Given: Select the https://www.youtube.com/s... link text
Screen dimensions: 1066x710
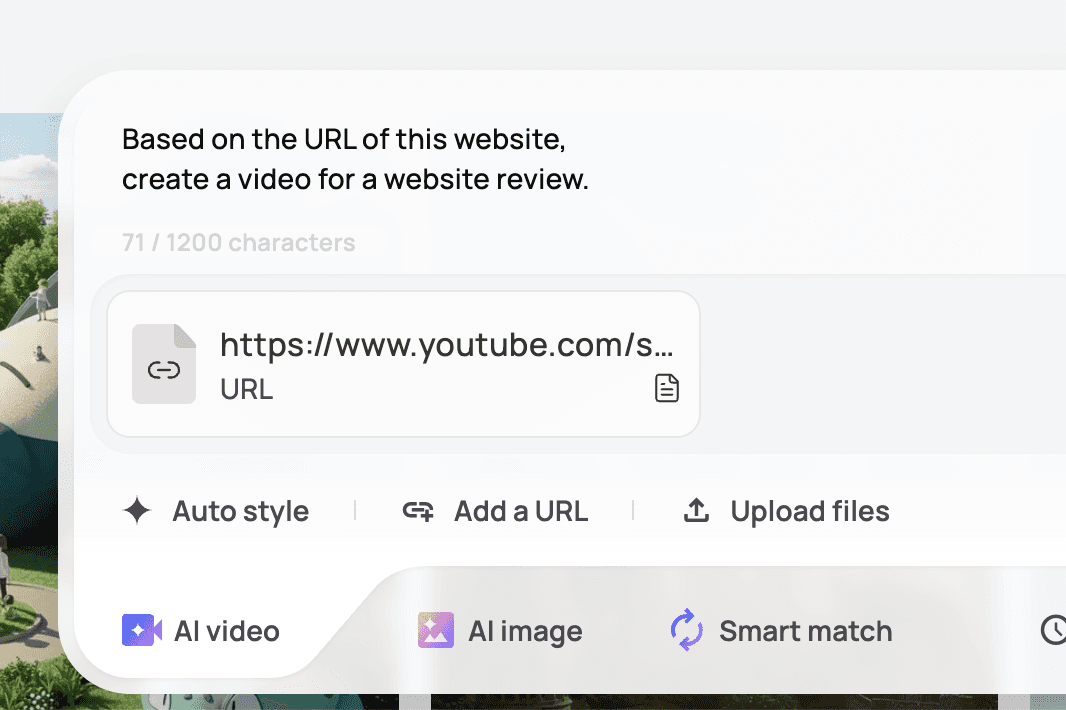Looking at the screenshot, I should (x=447, y=345).
